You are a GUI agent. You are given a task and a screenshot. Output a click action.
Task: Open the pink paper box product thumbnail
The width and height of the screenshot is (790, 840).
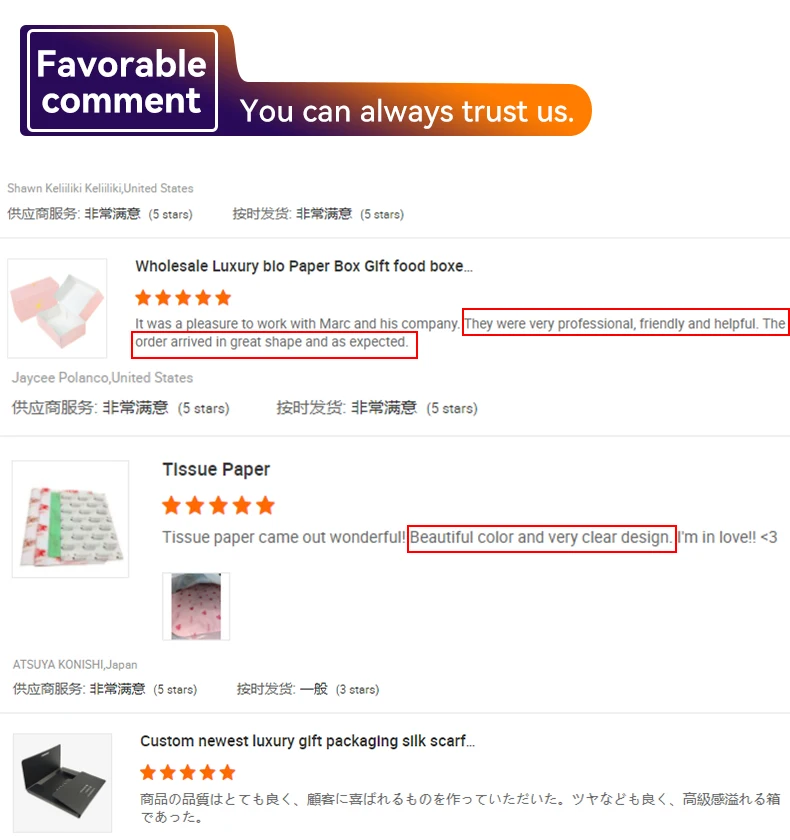[57, 308]
